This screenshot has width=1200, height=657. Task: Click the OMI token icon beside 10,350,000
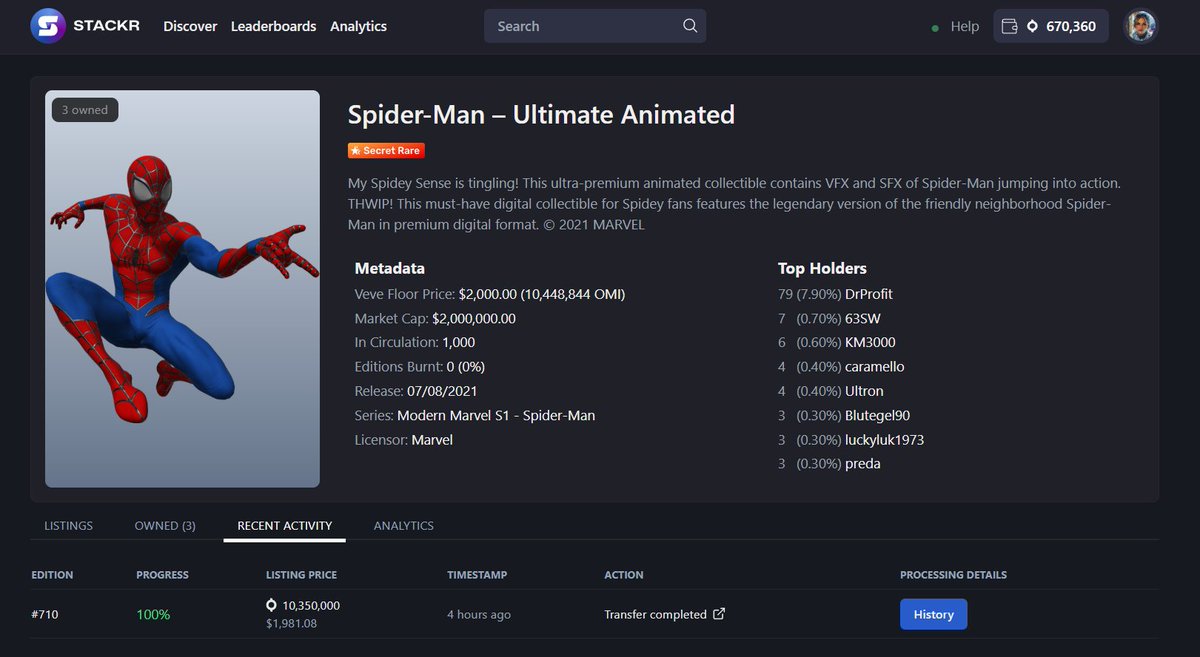271,606
